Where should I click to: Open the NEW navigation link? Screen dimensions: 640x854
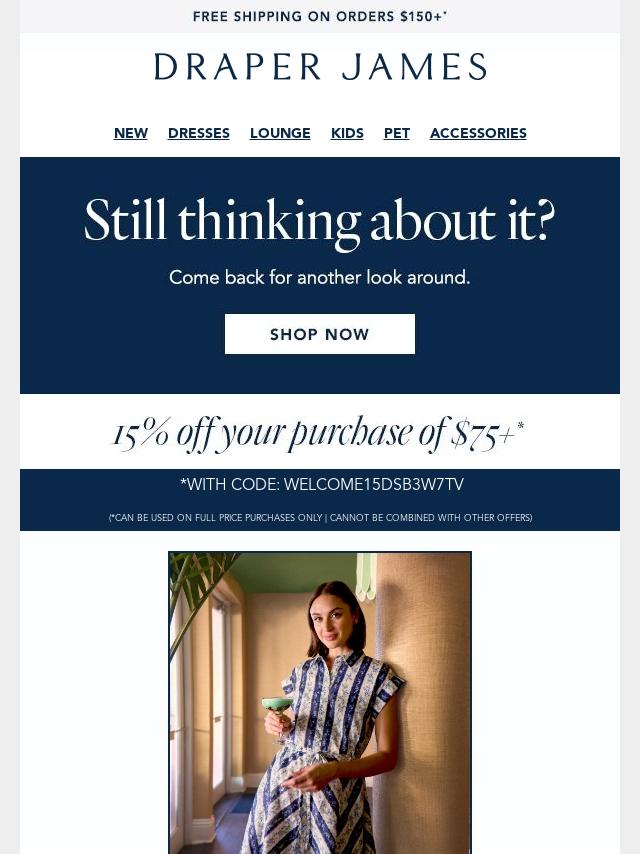[x=131, y=133]
